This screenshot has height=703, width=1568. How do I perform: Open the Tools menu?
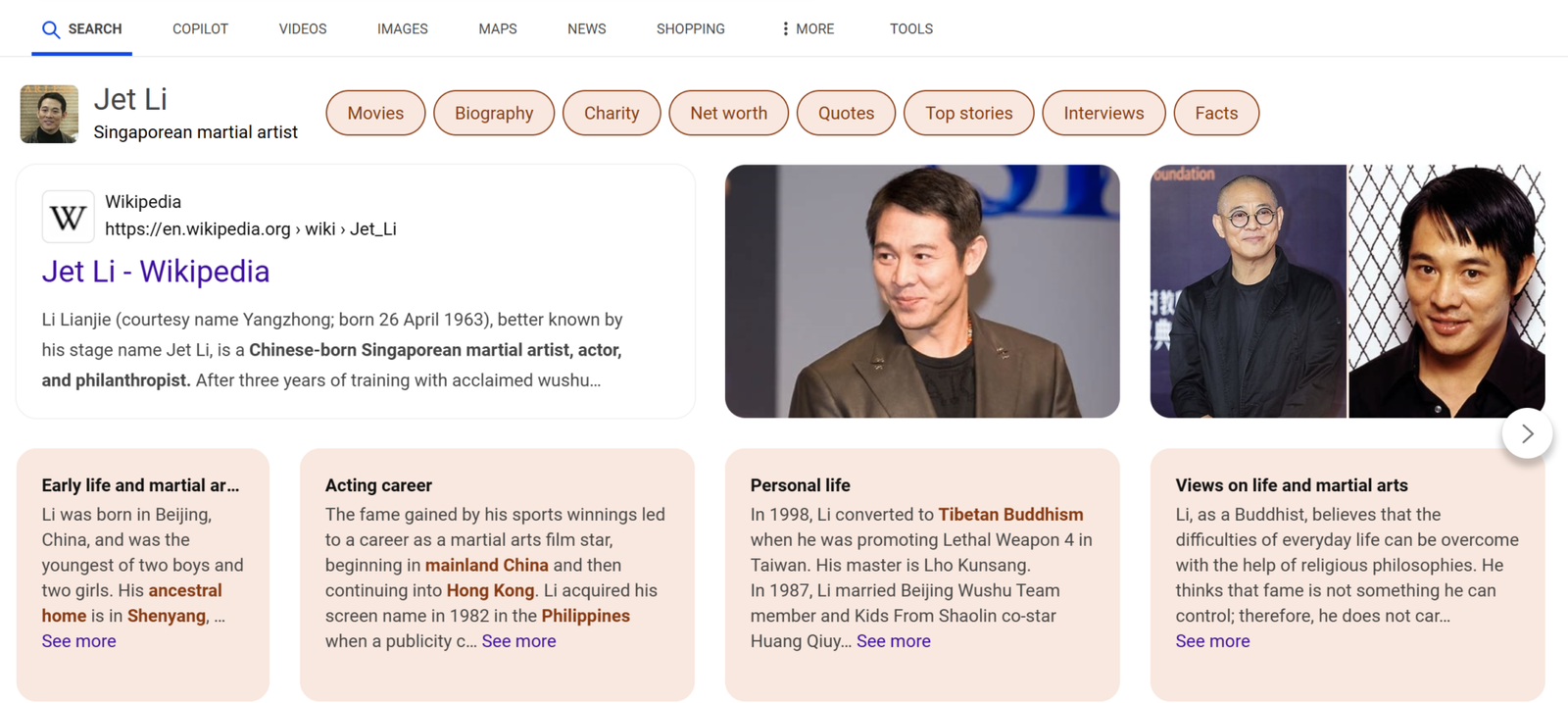[910, 29]
